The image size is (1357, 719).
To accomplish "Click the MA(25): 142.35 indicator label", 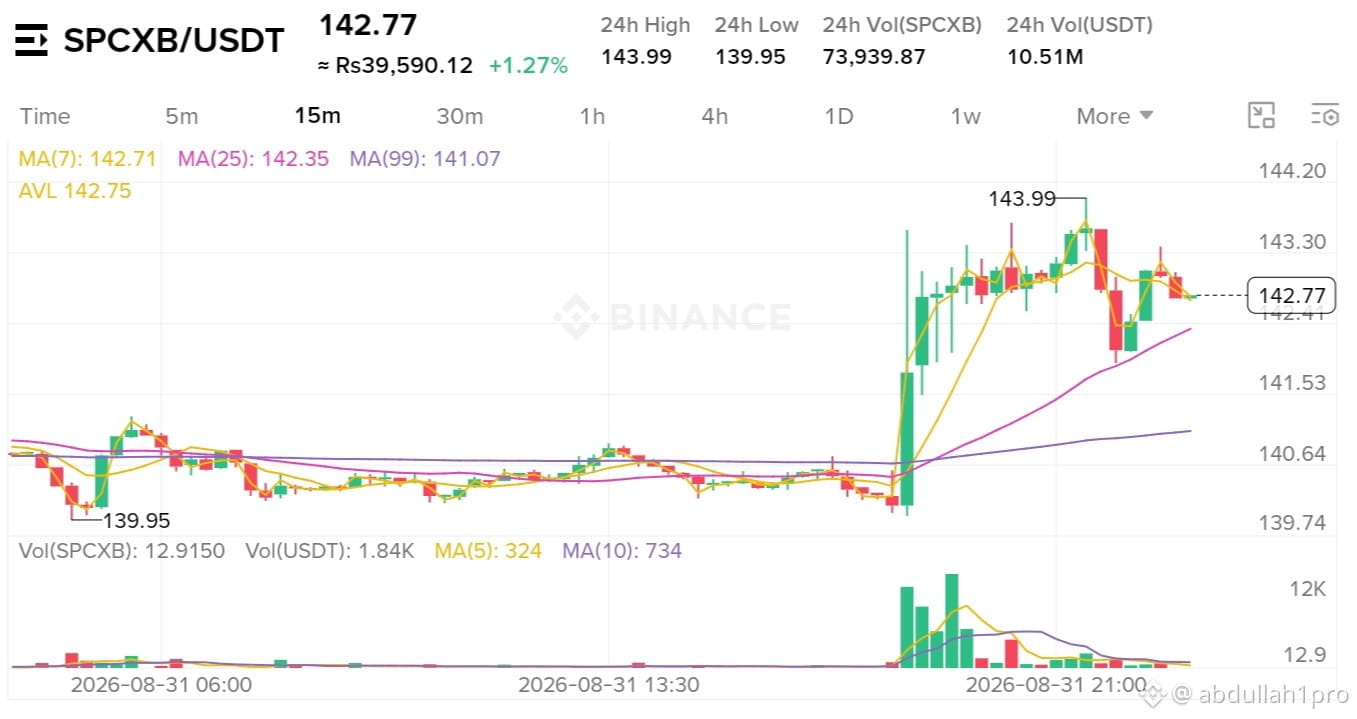I will click(x=253, y=158).
